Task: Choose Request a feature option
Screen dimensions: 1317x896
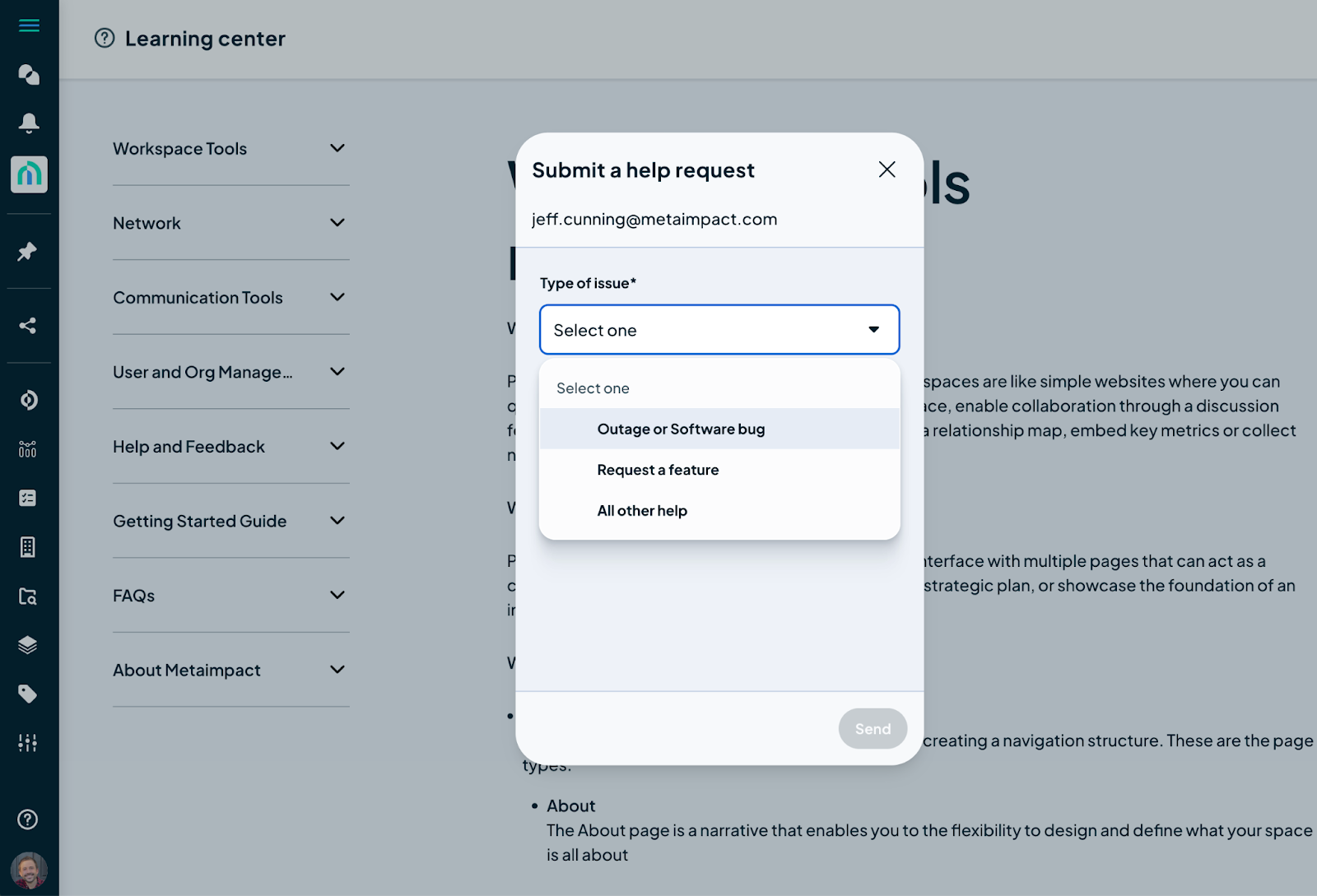Action: (658, 470)
